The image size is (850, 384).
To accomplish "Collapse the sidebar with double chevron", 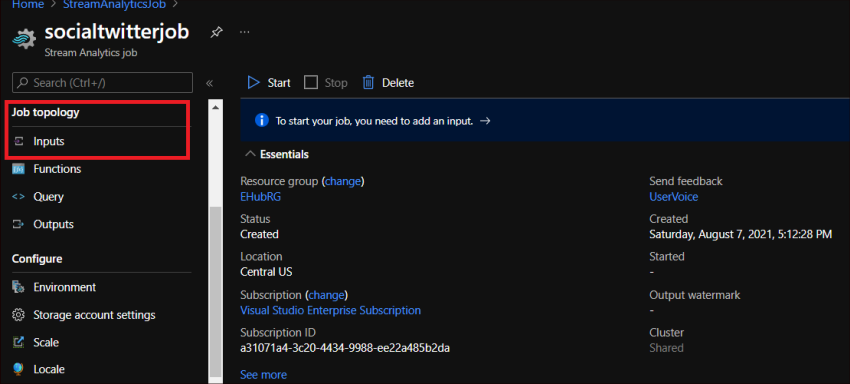I will (210, 83).
